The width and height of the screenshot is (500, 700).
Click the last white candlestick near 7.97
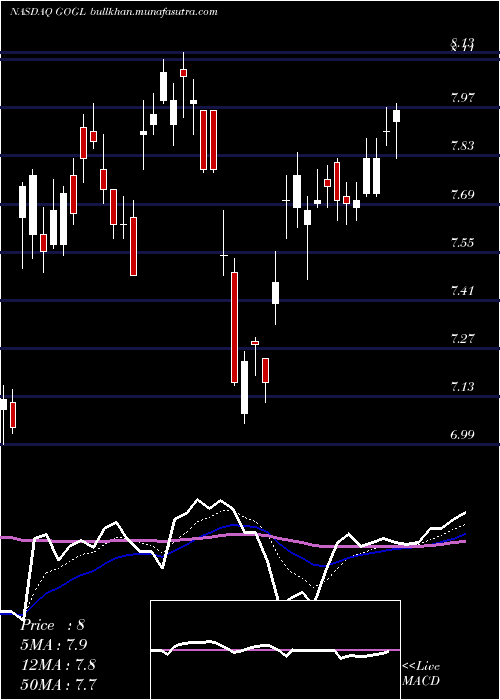click(x=396, y=116)
